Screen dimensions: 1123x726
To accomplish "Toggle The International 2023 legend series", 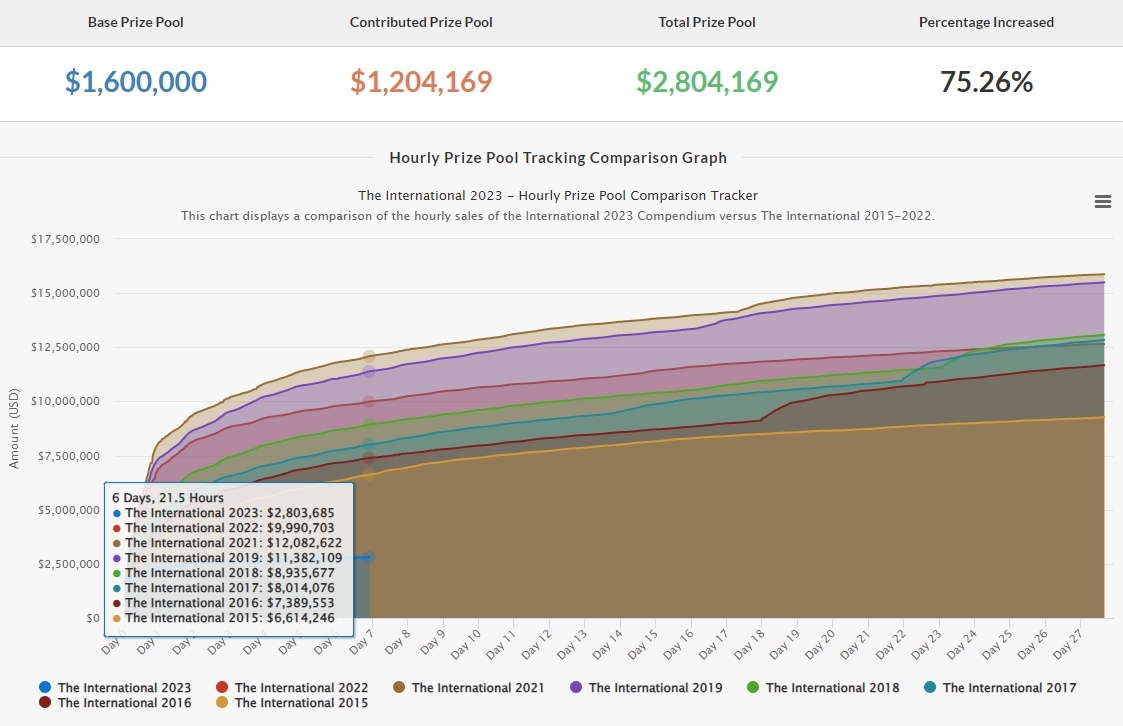I will tap(115, 687).
